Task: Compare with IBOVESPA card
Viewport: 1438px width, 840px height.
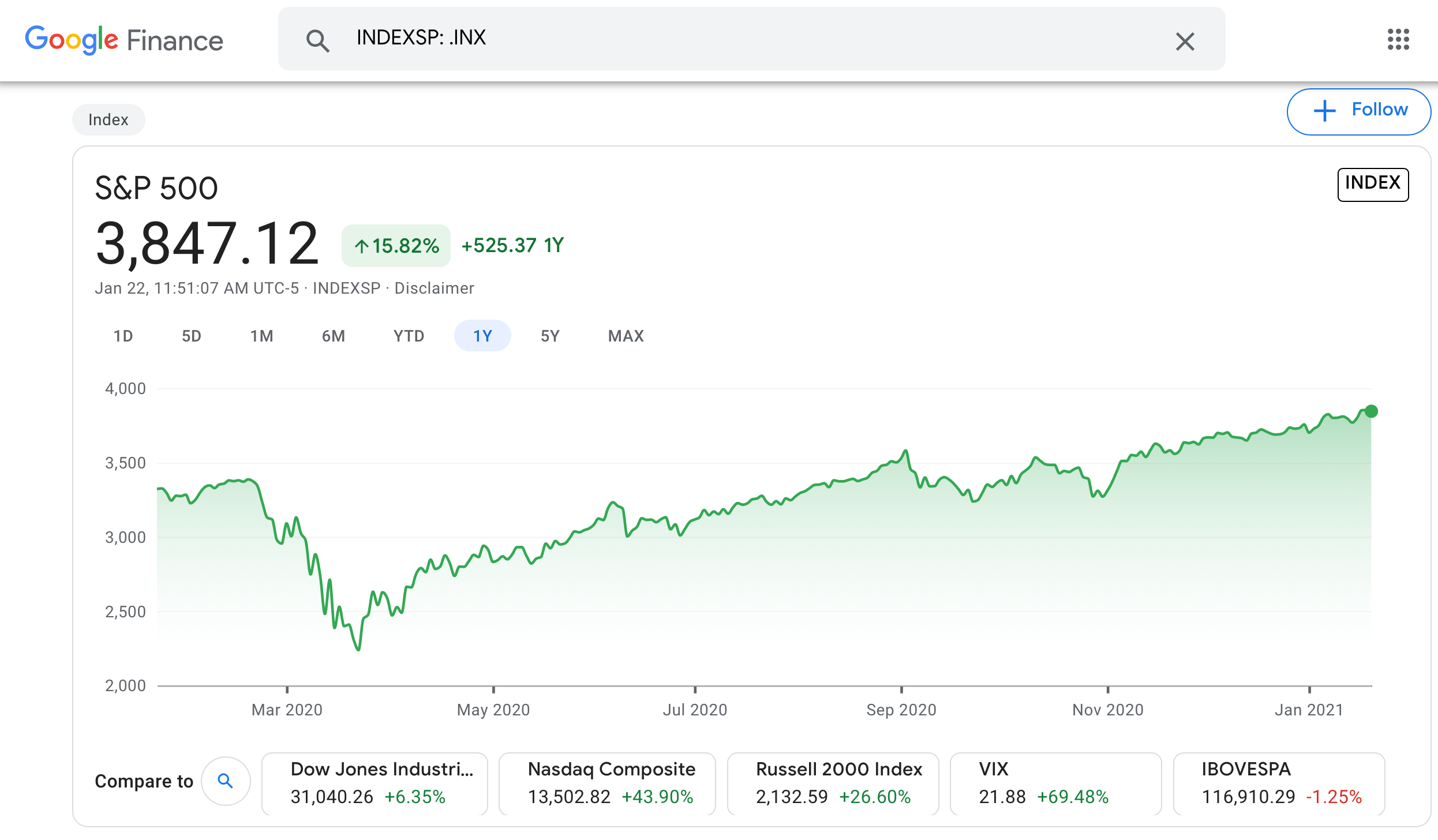Action: [x=1279, y=783]
